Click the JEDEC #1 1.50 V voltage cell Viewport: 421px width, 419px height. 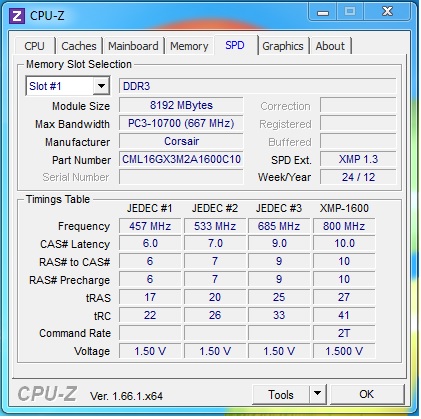tap(150, 351)
